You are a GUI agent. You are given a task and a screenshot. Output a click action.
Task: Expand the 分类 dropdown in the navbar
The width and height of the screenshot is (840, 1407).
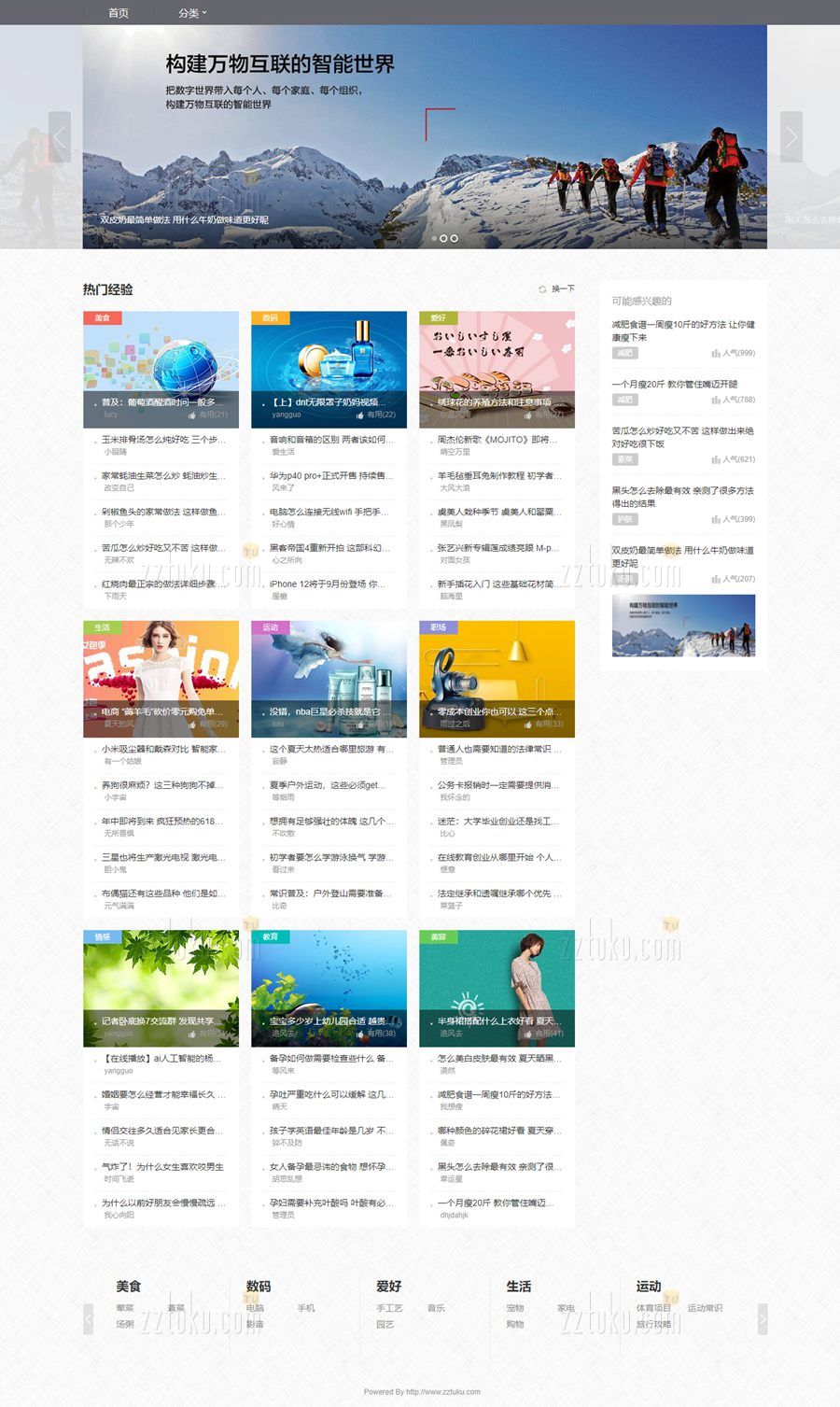pos(192,13)
